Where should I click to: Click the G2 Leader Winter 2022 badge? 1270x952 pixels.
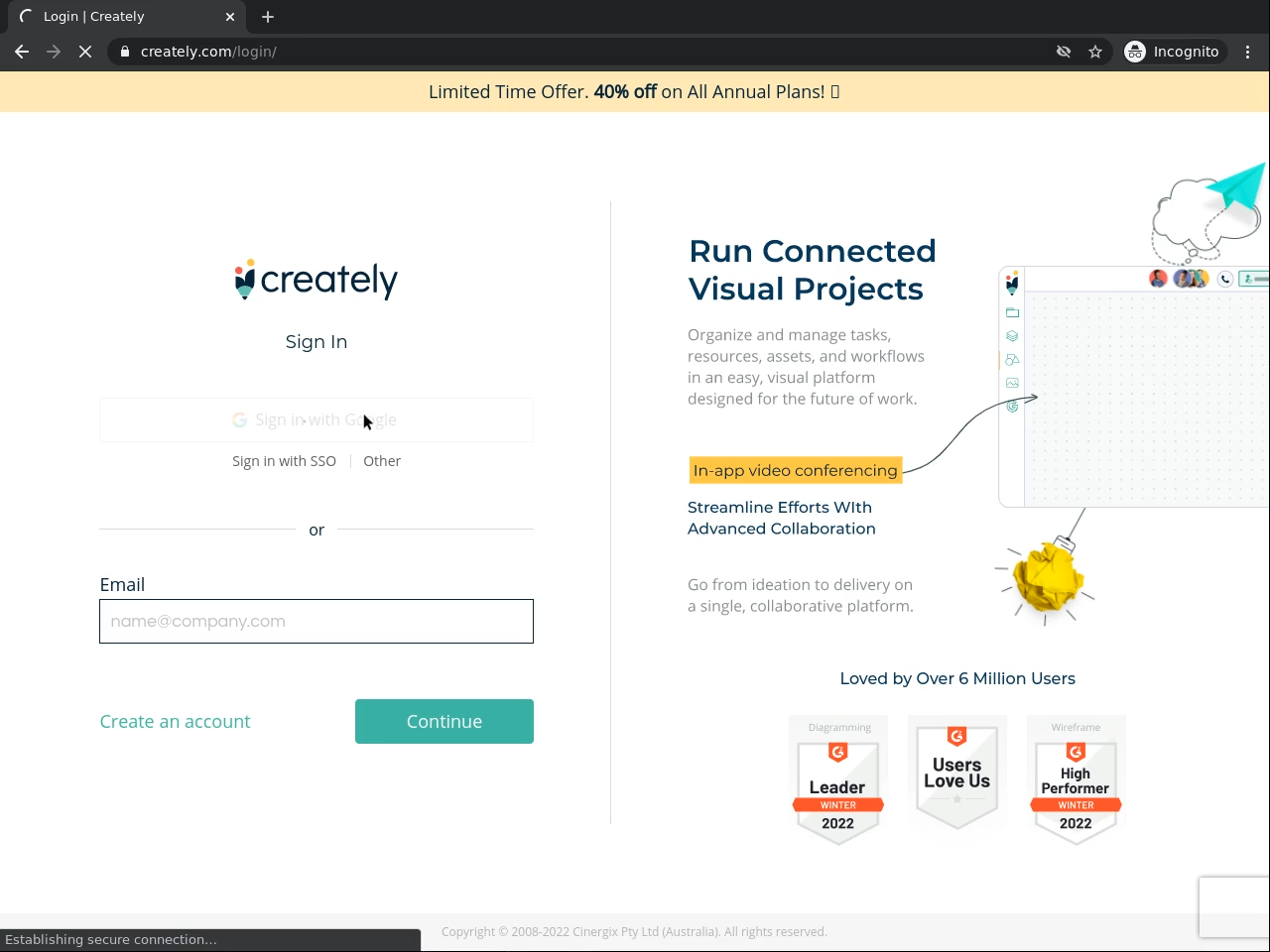pyautogui.click(x=838, y=780)
